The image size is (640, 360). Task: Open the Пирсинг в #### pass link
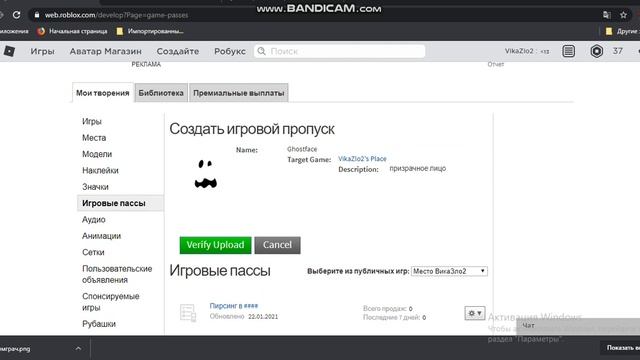click(234, 306)
